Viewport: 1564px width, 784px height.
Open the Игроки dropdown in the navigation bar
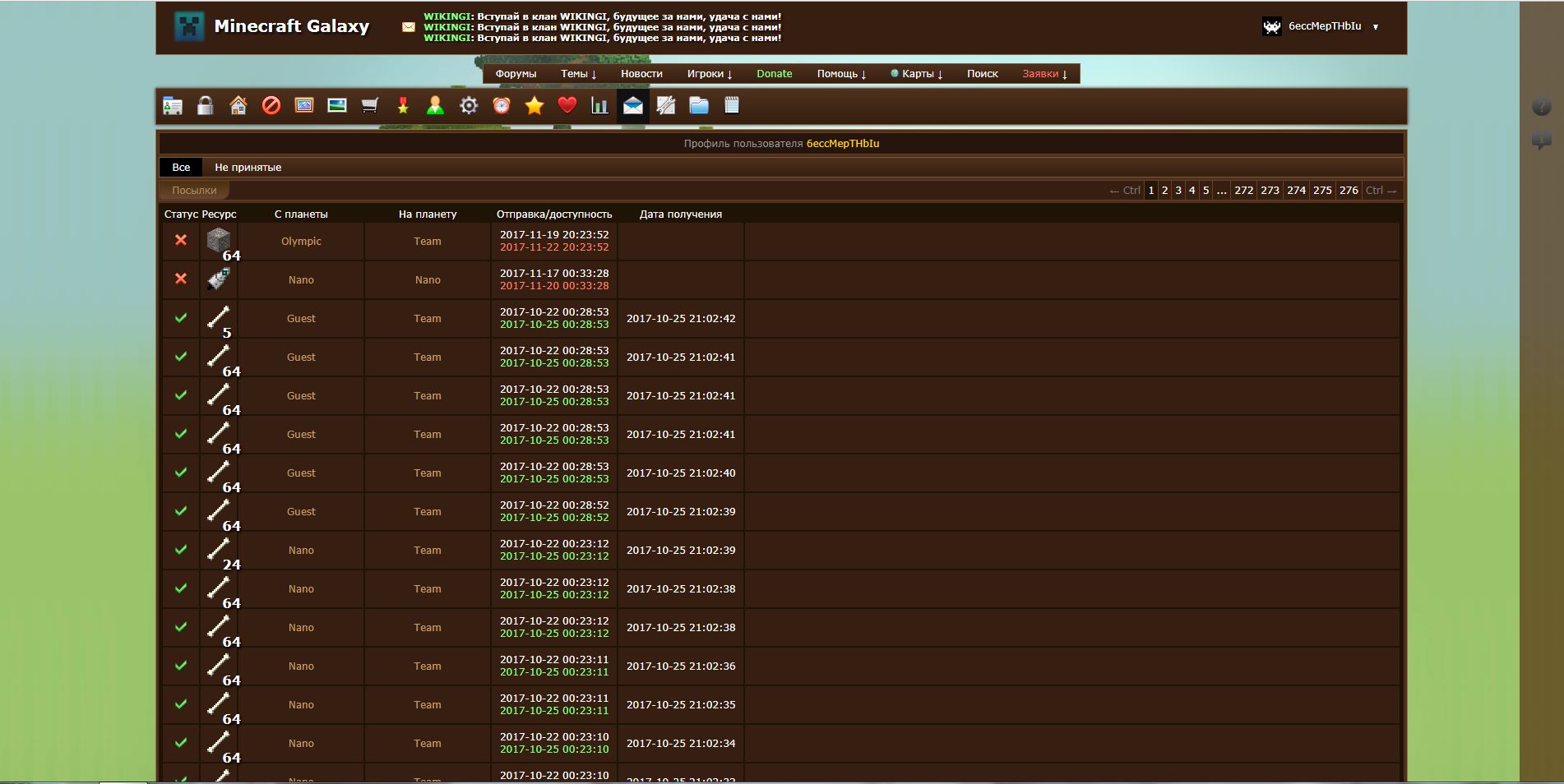tap(709, 74)
